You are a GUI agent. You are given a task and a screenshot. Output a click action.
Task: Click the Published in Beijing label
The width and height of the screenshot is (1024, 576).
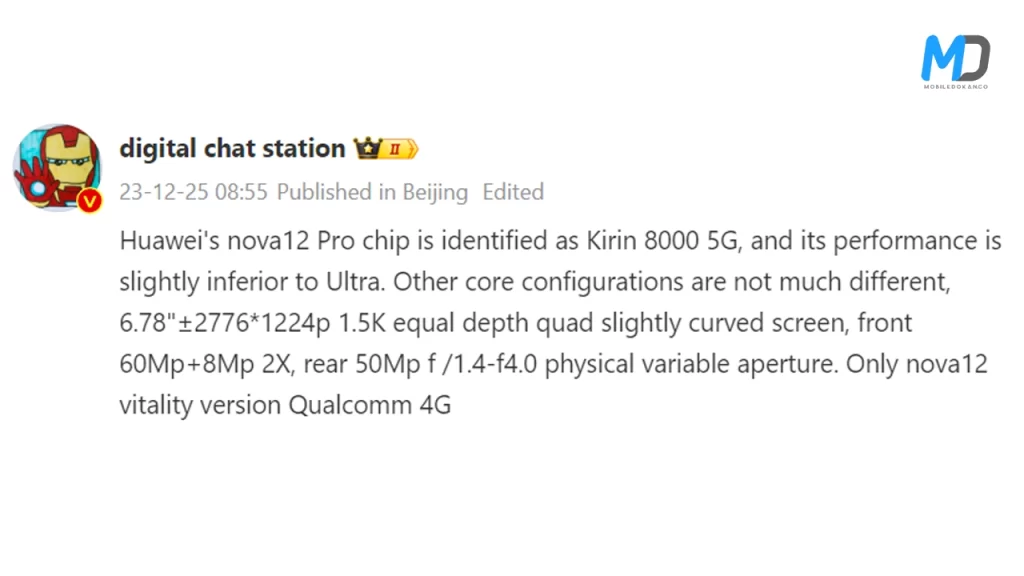click(x=372, y=192)
